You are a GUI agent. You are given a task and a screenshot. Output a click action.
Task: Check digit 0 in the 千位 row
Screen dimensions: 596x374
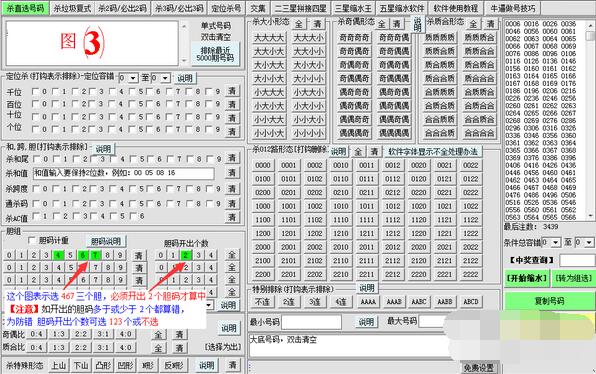point(35,92)
